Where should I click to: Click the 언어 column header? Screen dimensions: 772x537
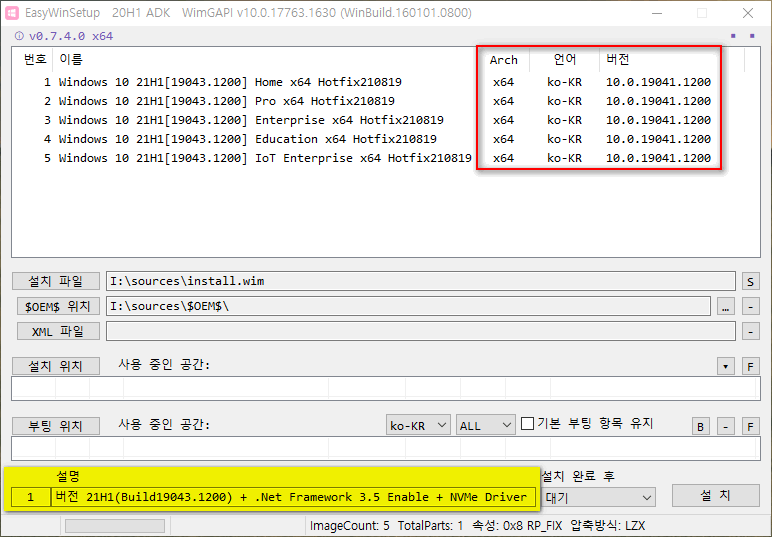coord(564,60)
